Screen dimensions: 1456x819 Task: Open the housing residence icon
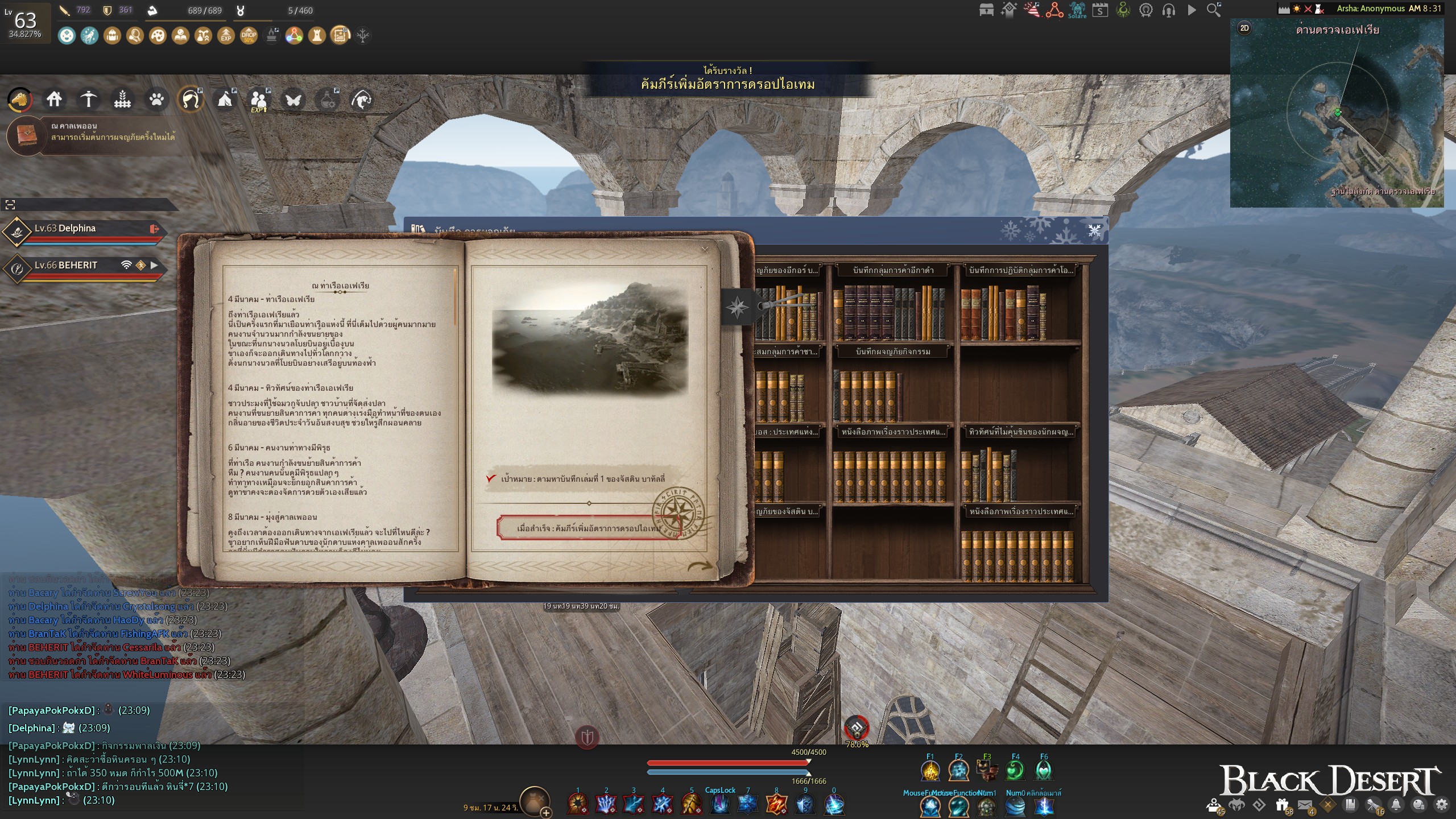tap(54, 100)
